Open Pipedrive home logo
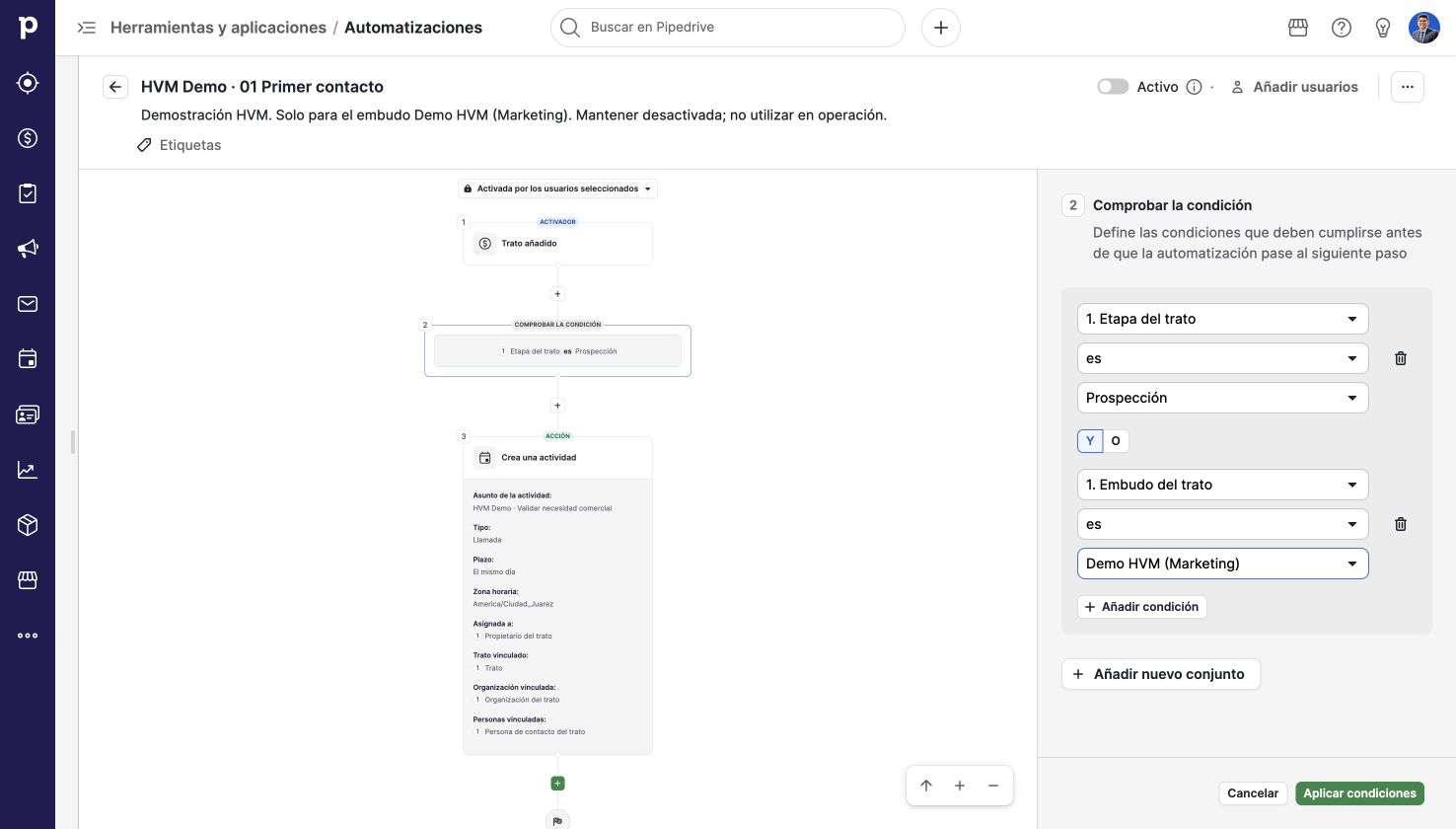 coord(28,28)
